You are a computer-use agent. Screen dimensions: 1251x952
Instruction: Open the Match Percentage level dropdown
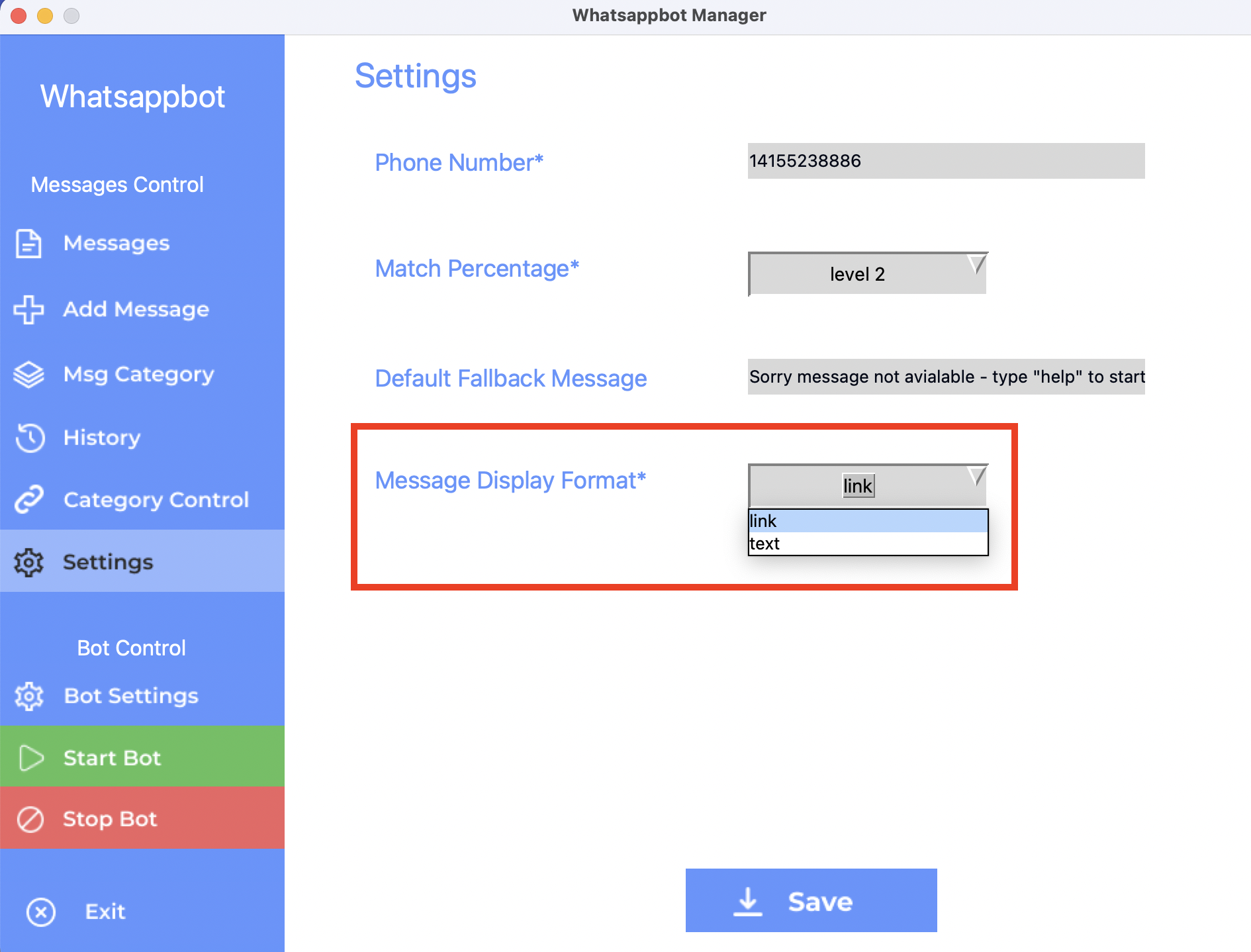point(868,273)
